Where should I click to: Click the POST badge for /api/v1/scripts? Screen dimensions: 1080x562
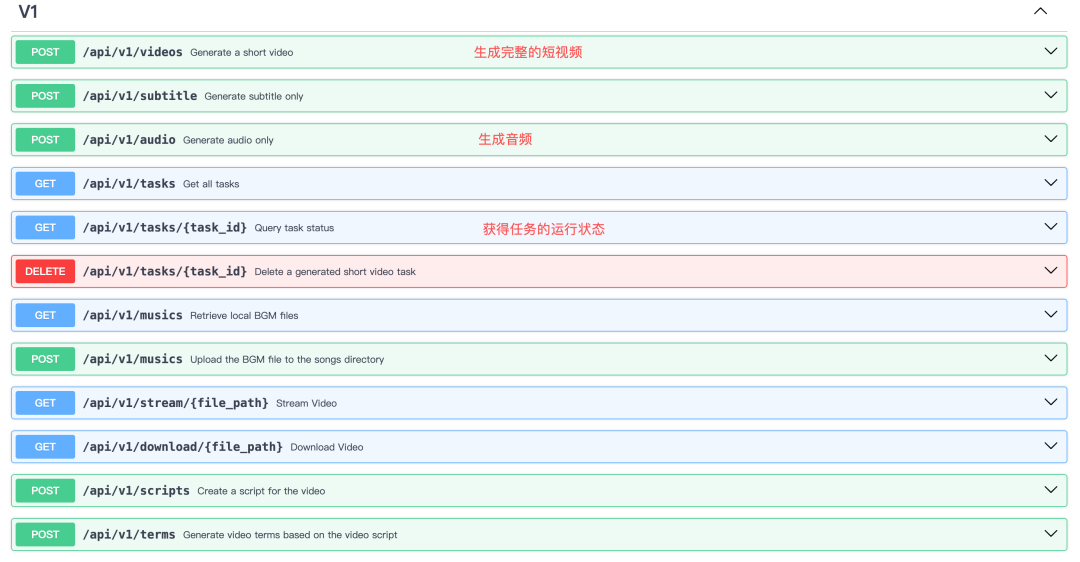45,491
